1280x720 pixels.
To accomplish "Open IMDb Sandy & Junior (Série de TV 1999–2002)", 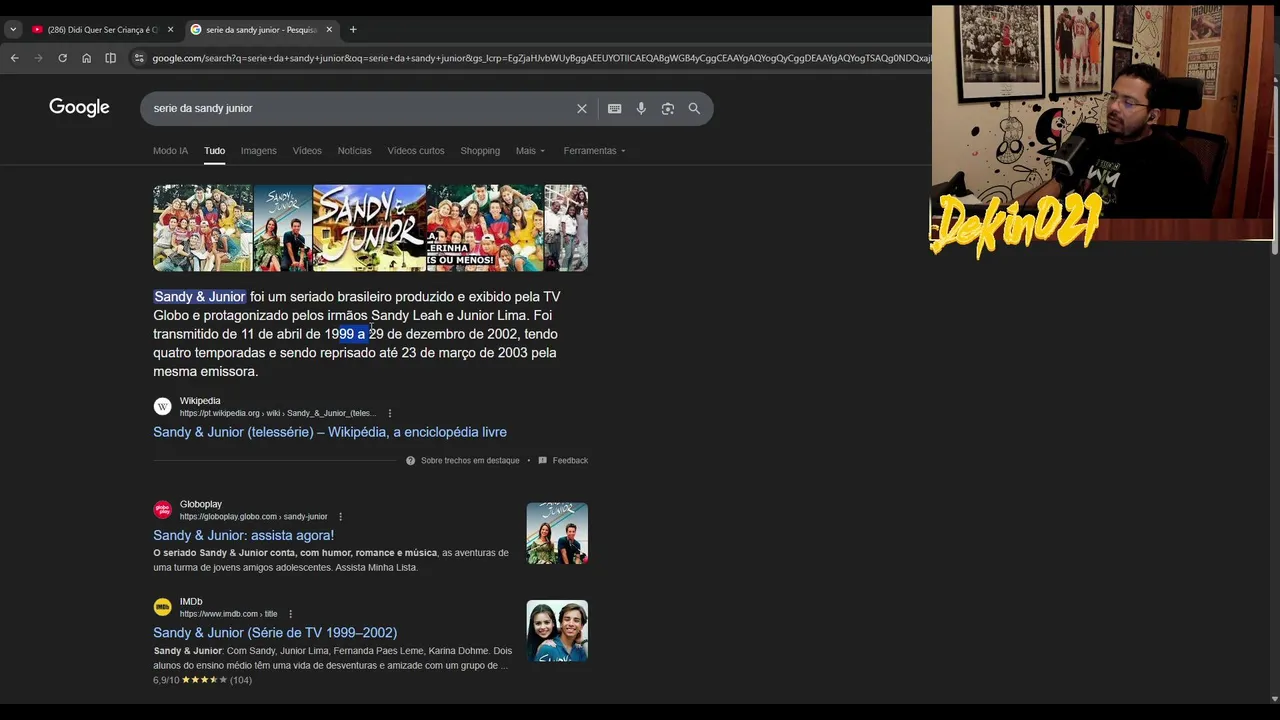I will [275, 633].
